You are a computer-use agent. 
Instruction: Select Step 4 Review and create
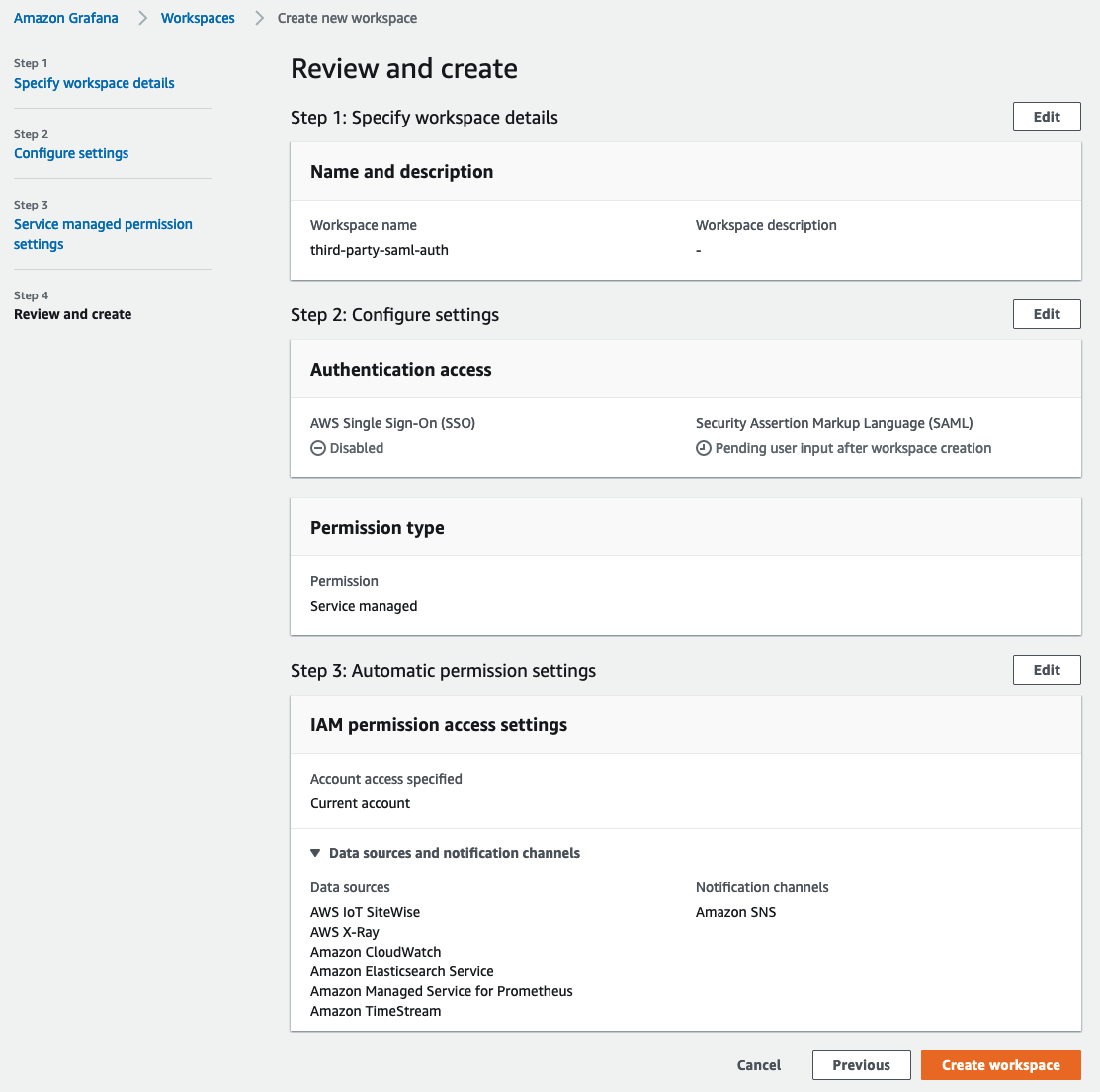point(73,315)
